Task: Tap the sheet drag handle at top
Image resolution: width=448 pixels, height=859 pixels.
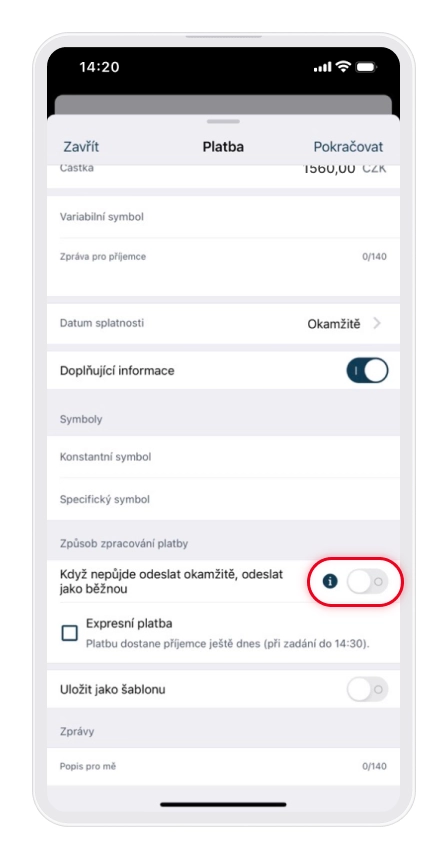Action: (x=223, y=121)
